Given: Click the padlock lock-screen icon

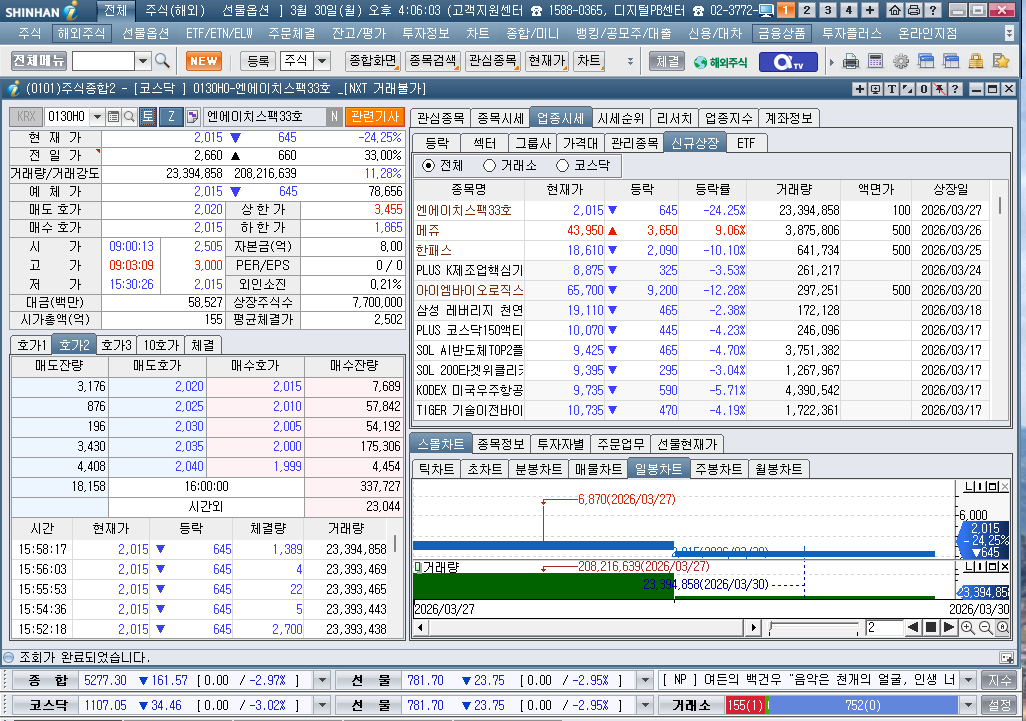Looking at the screenshot, I should [x=976, y=62].
